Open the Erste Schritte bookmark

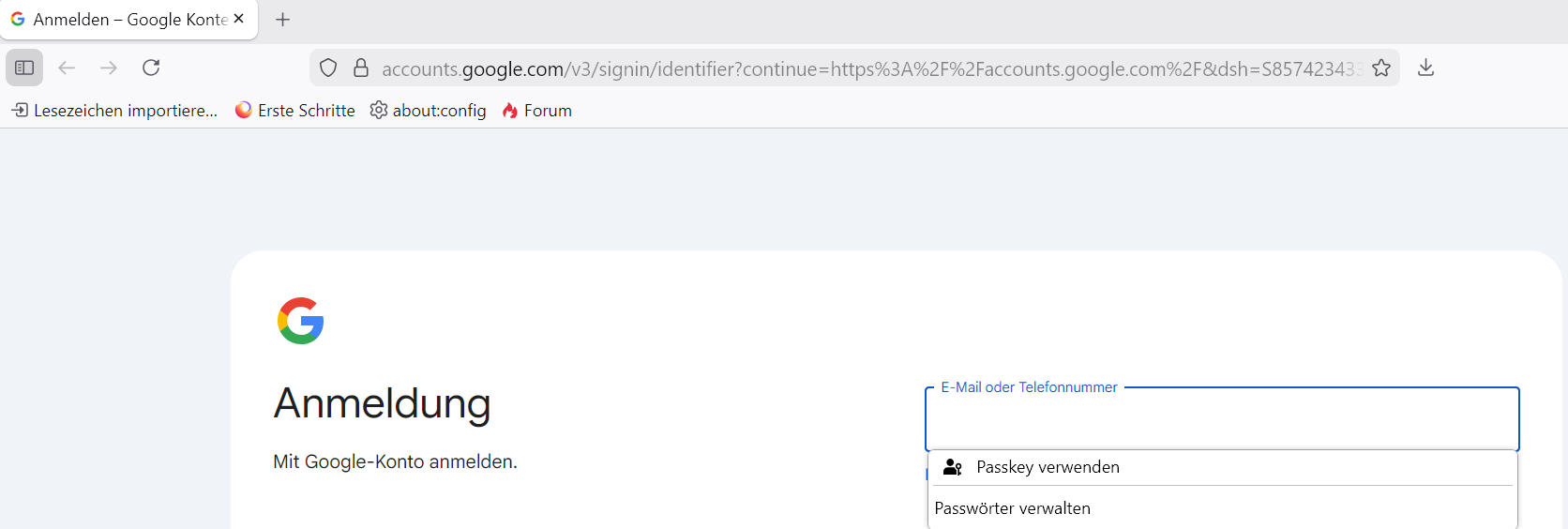[294, 111]
